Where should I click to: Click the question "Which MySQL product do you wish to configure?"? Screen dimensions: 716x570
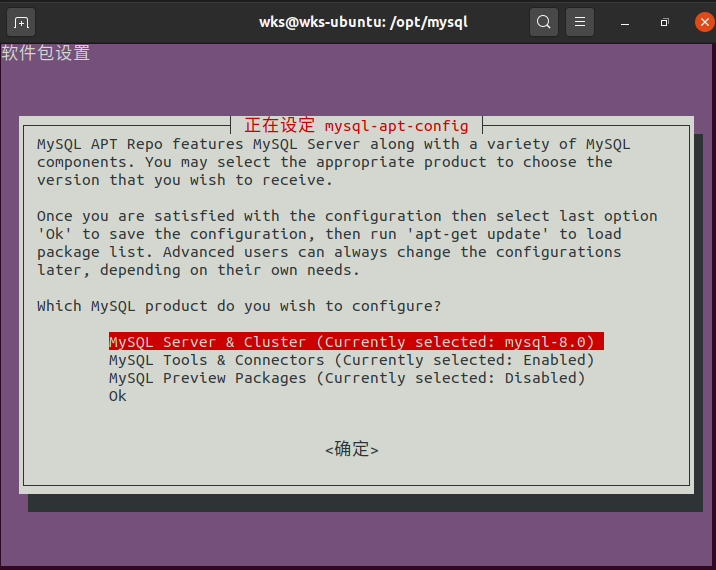239,306
